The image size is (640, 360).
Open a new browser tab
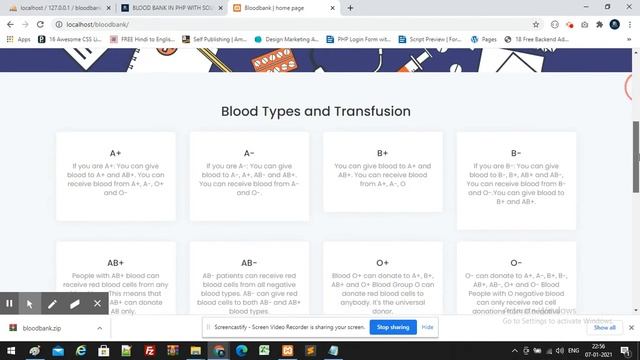click(350, 8)
